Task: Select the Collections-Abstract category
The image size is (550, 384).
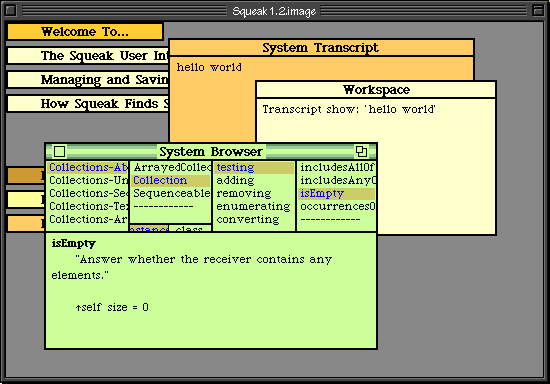Action: [x=87, y=167]
